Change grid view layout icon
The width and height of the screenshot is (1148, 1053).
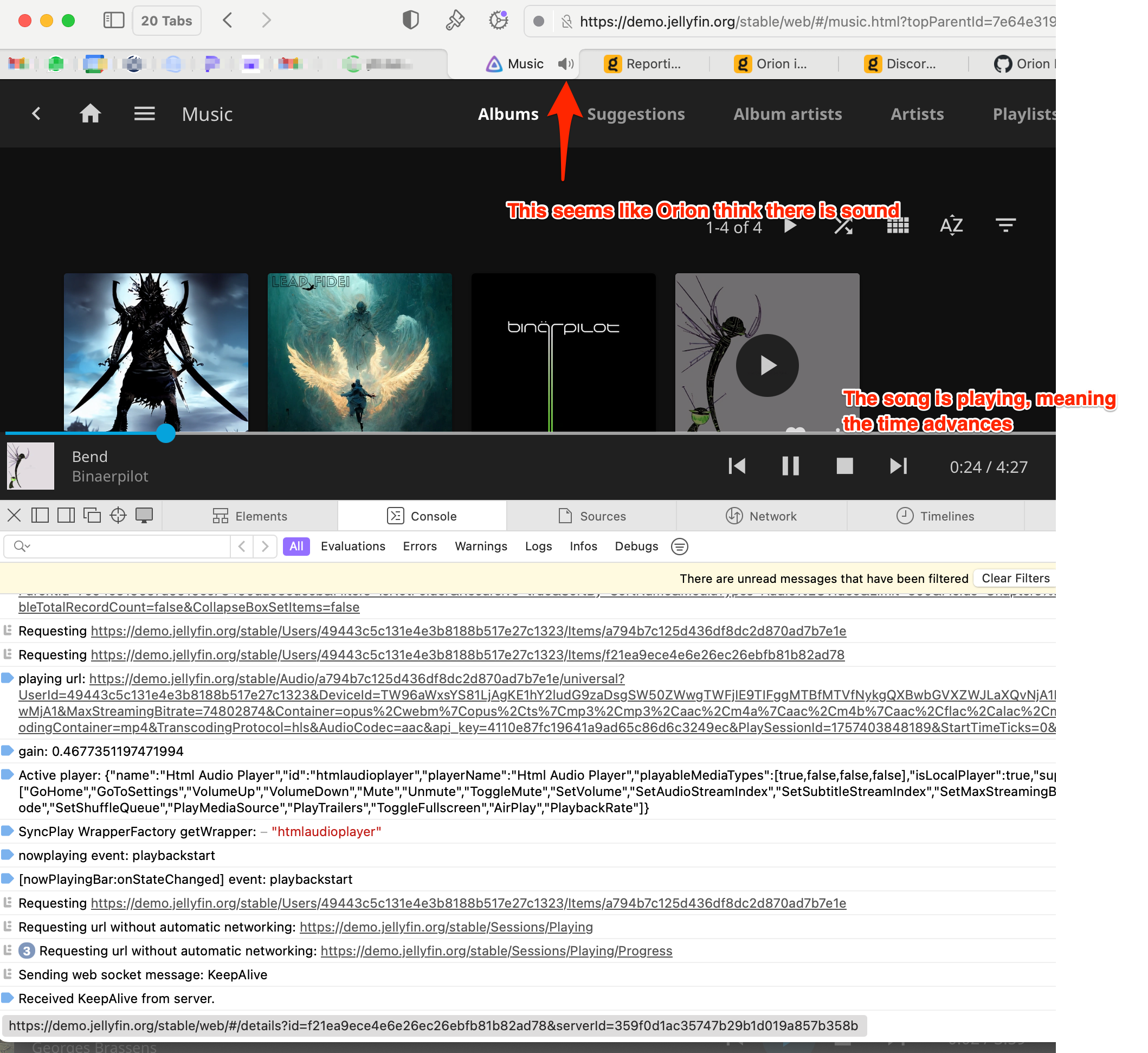coord(898,226)
